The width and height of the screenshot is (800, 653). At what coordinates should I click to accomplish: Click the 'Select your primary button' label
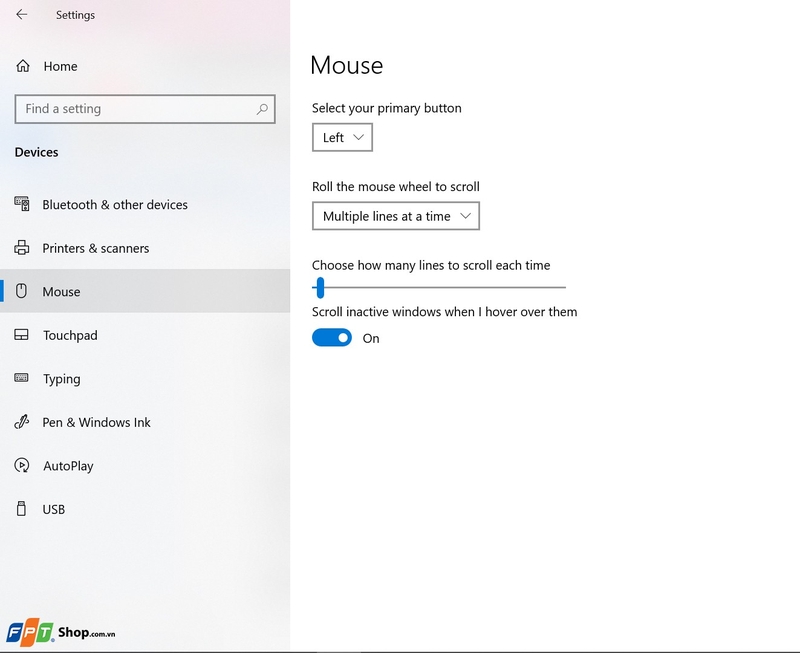[x=387, y=108]
